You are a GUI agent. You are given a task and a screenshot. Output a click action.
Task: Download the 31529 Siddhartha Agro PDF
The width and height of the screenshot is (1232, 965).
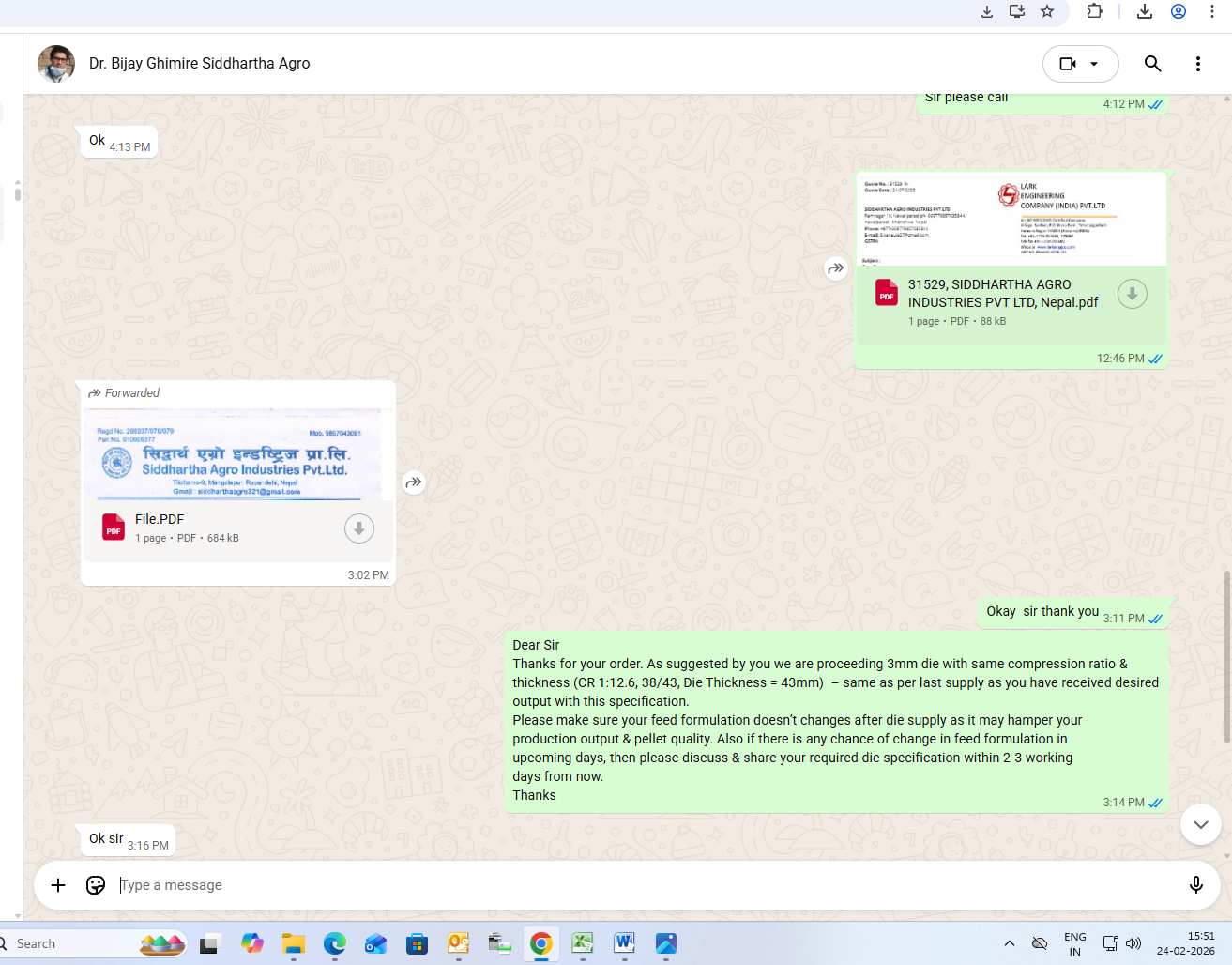tap(1132, 294)
